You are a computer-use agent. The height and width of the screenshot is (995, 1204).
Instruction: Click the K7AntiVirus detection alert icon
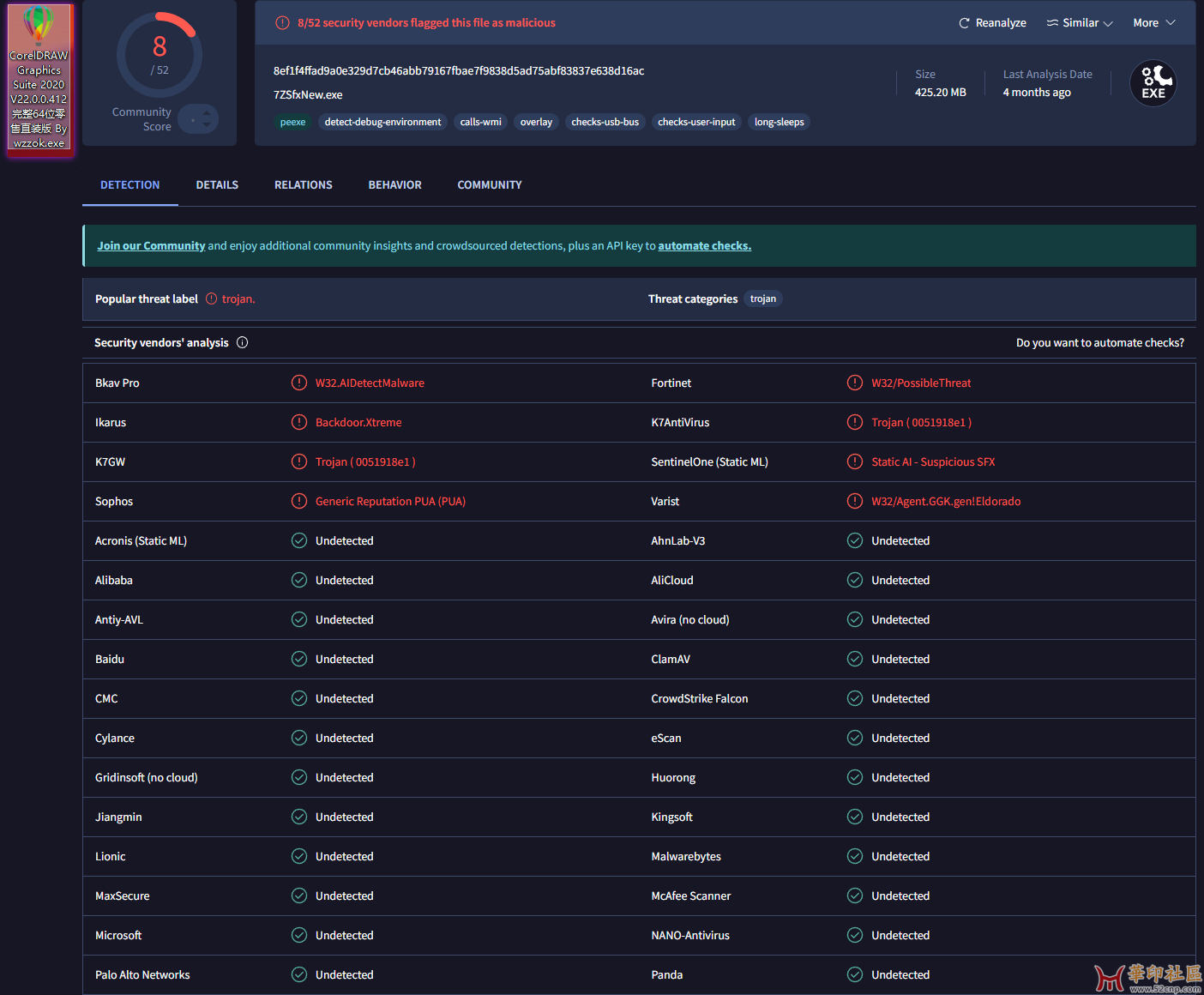tap(855, 422)
